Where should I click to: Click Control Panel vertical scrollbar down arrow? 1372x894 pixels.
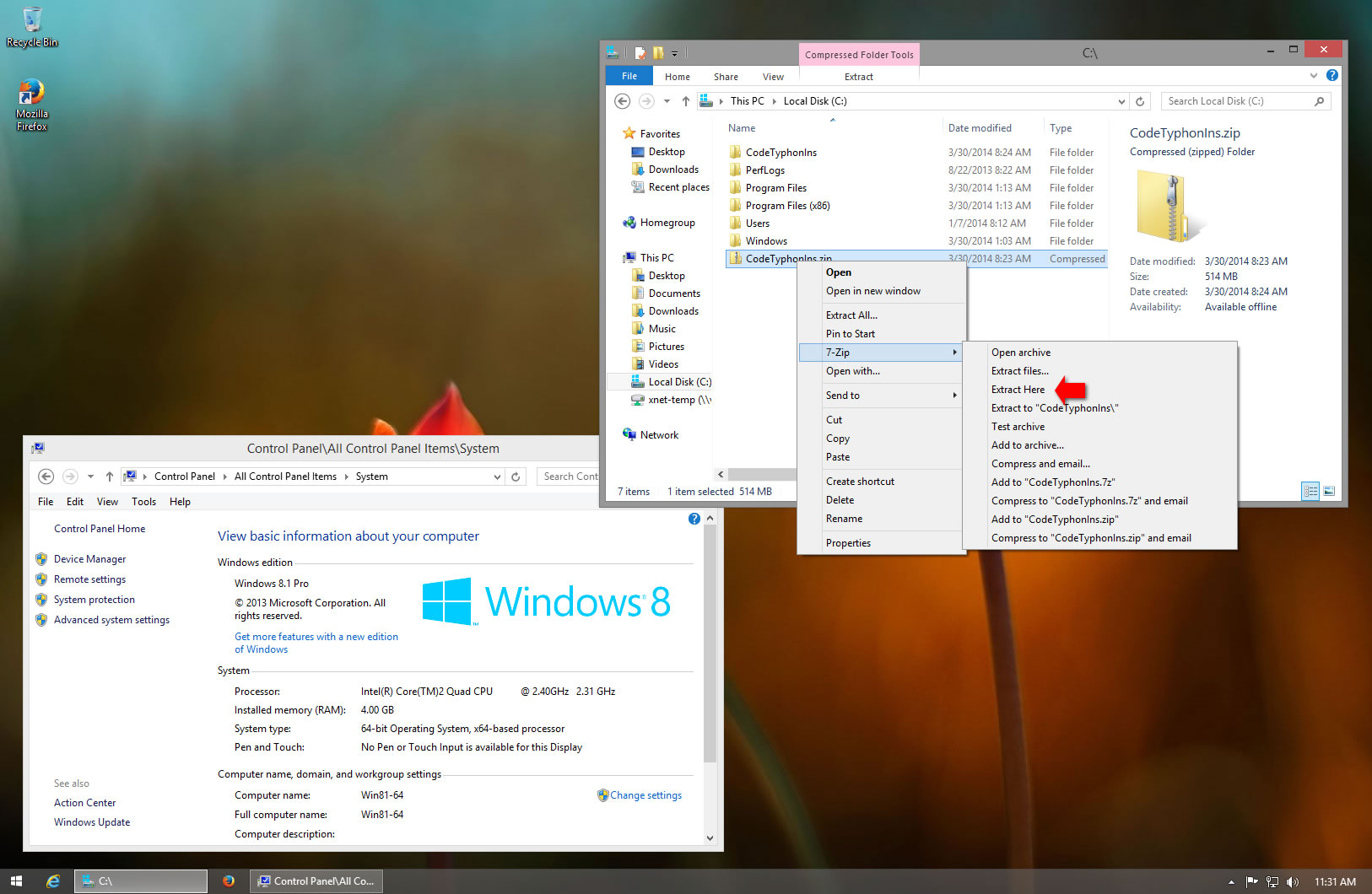tap(710, 838)
